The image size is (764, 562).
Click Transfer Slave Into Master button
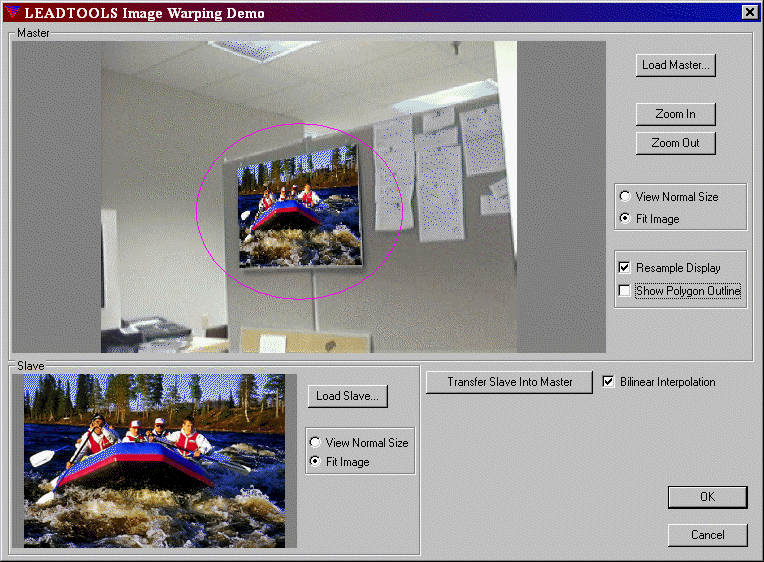pyautogui.click(x=509, y=382)
